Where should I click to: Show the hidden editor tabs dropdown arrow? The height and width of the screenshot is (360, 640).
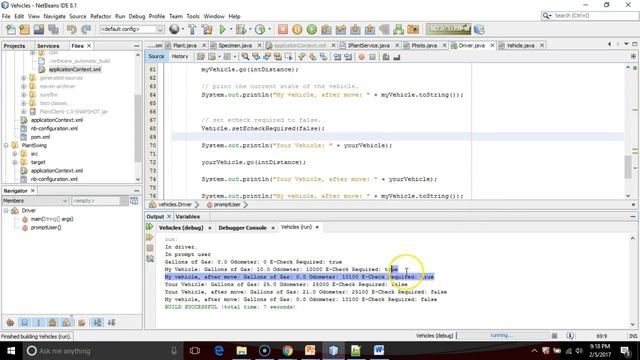(x=626, y=44)
